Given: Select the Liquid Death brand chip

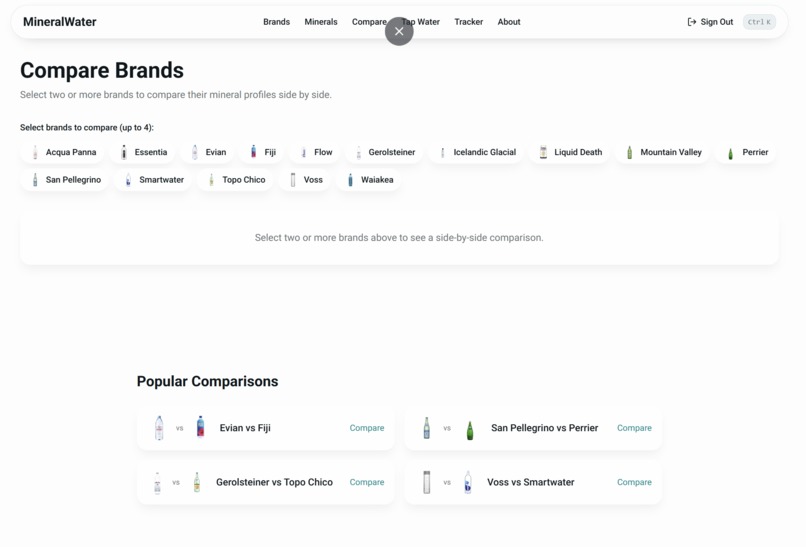Looking at the screenshot, I should tap(570, 152).
